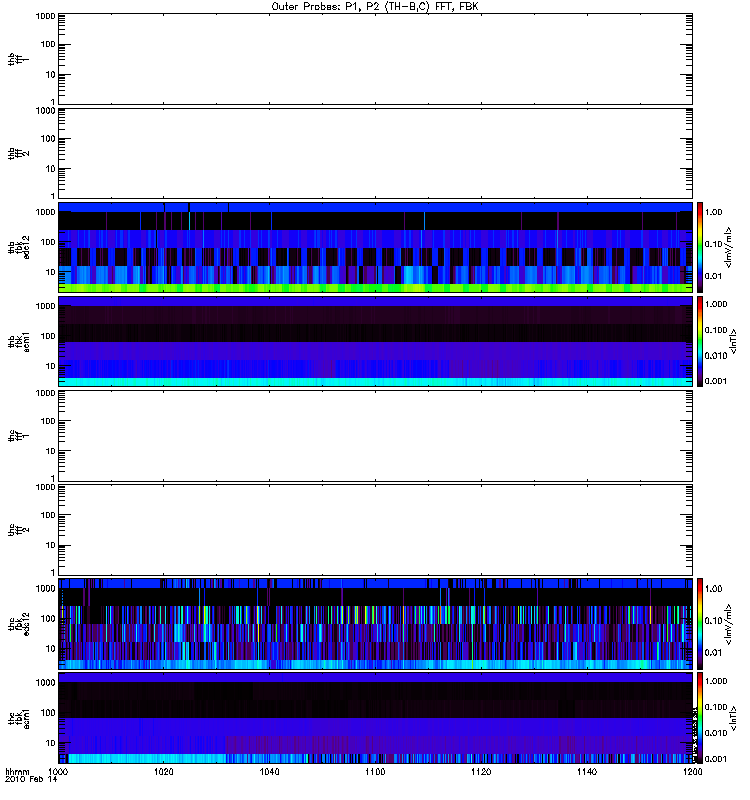Select the thb fbk scm1 color scale bar
The width and height of the screenshot is (750, 800).
(700, 341)
